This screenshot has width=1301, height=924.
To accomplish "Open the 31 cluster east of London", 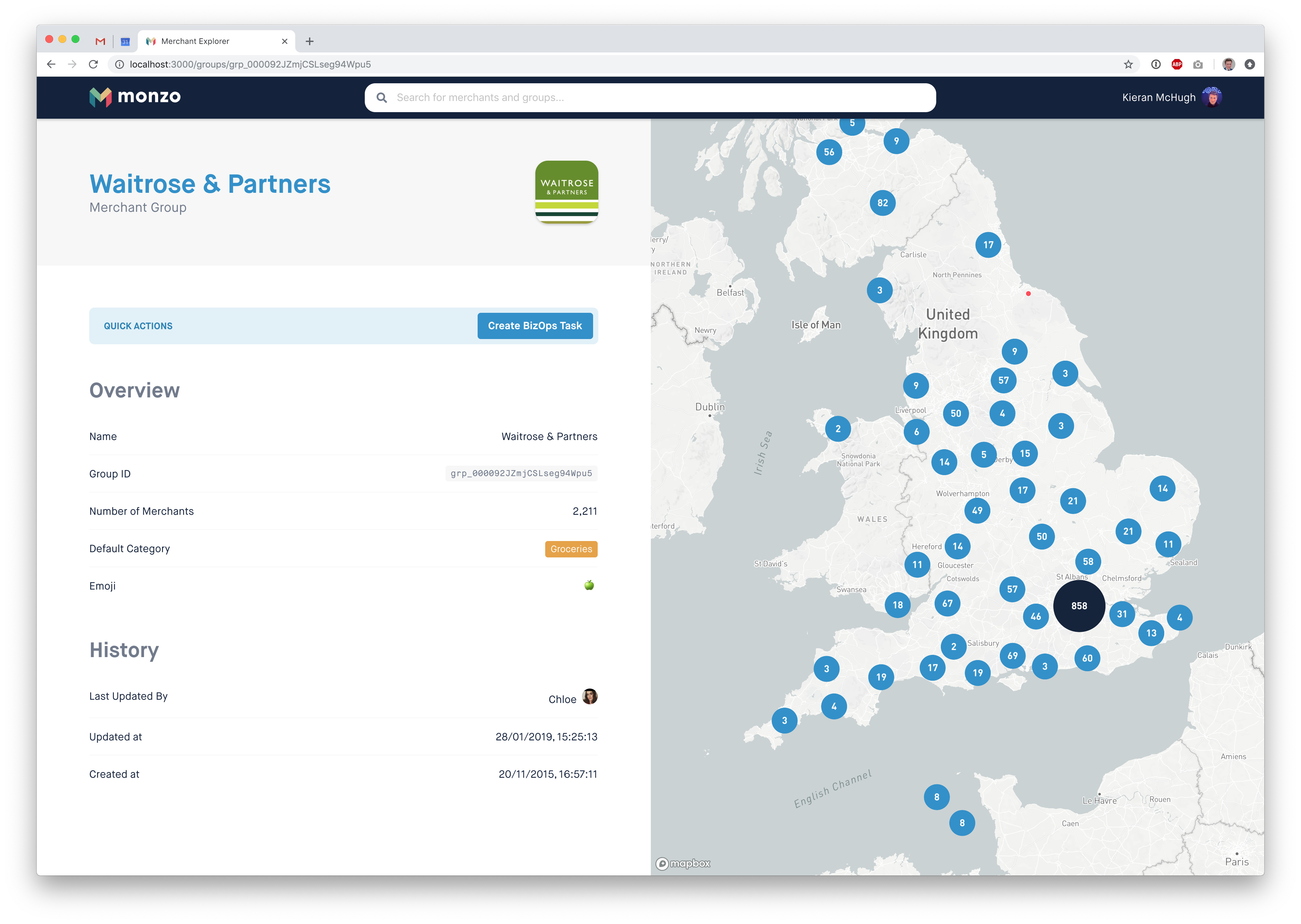I will [1122, 614].
